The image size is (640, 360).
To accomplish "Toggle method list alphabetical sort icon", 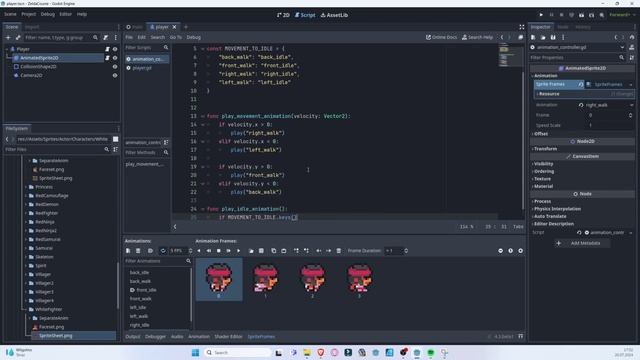I will (166, 142).
